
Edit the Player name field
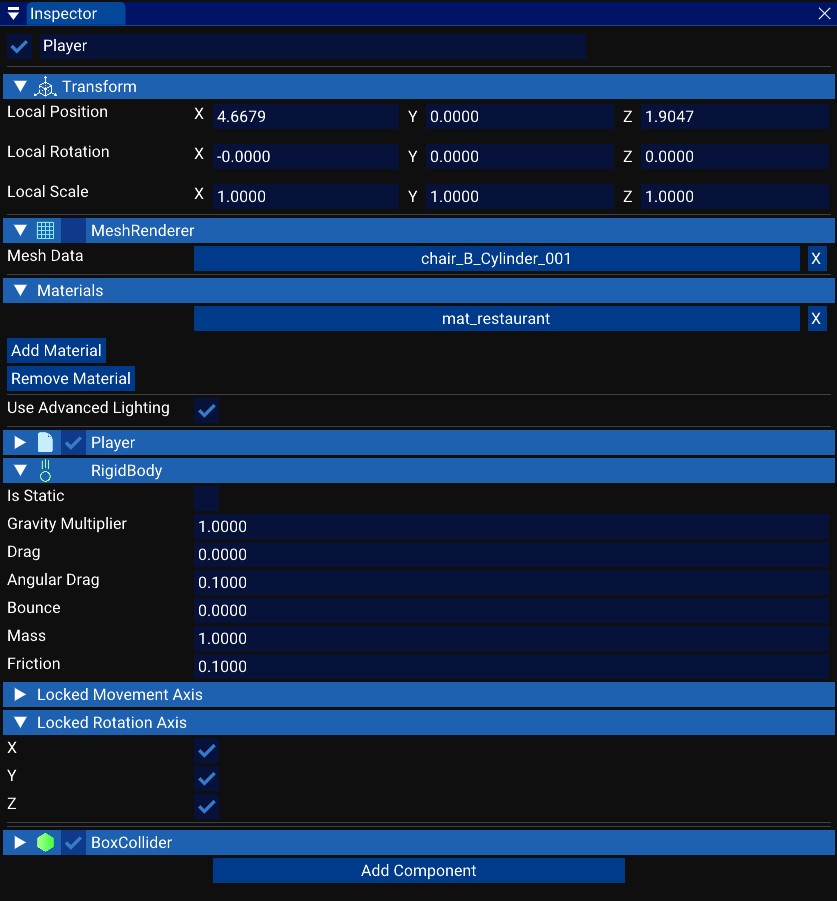[313, 47]
